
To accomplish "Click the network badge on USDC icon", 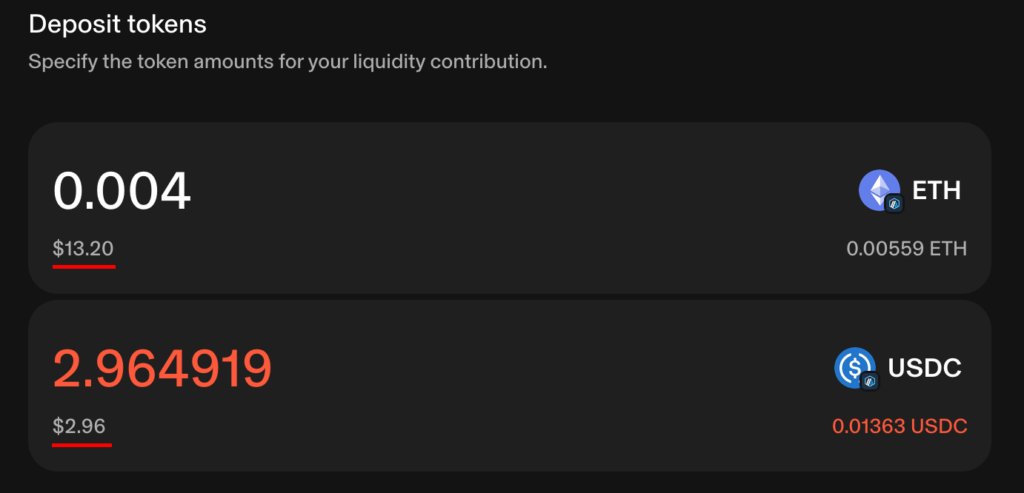I will pyautogui.click(x=869, y=381).
